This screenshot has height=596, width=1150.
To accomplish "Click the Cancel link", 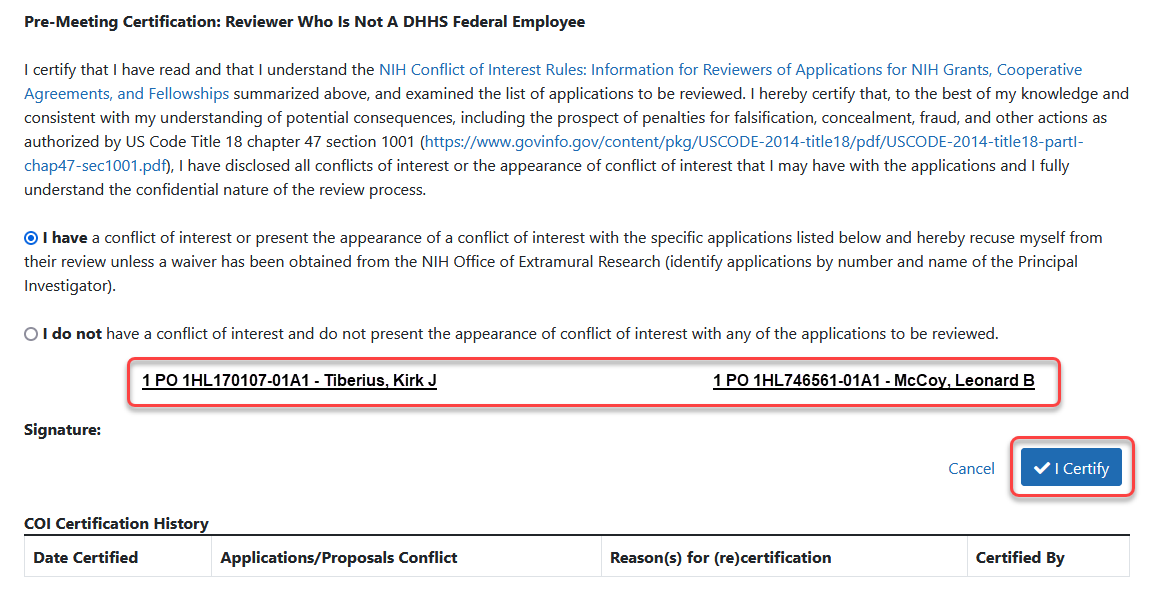I will pos(971,468).
